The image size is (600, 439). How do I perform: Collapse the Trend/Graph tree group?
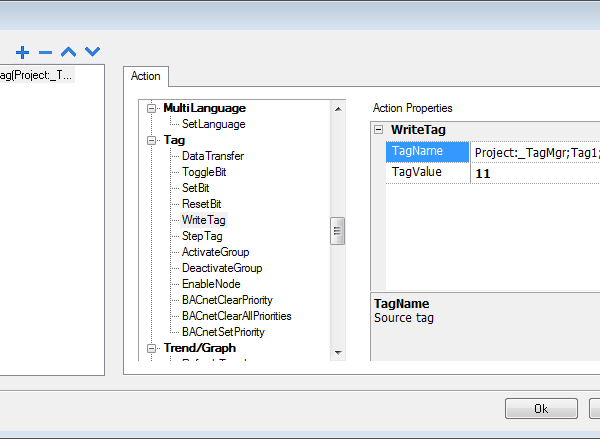click(152, 348)
